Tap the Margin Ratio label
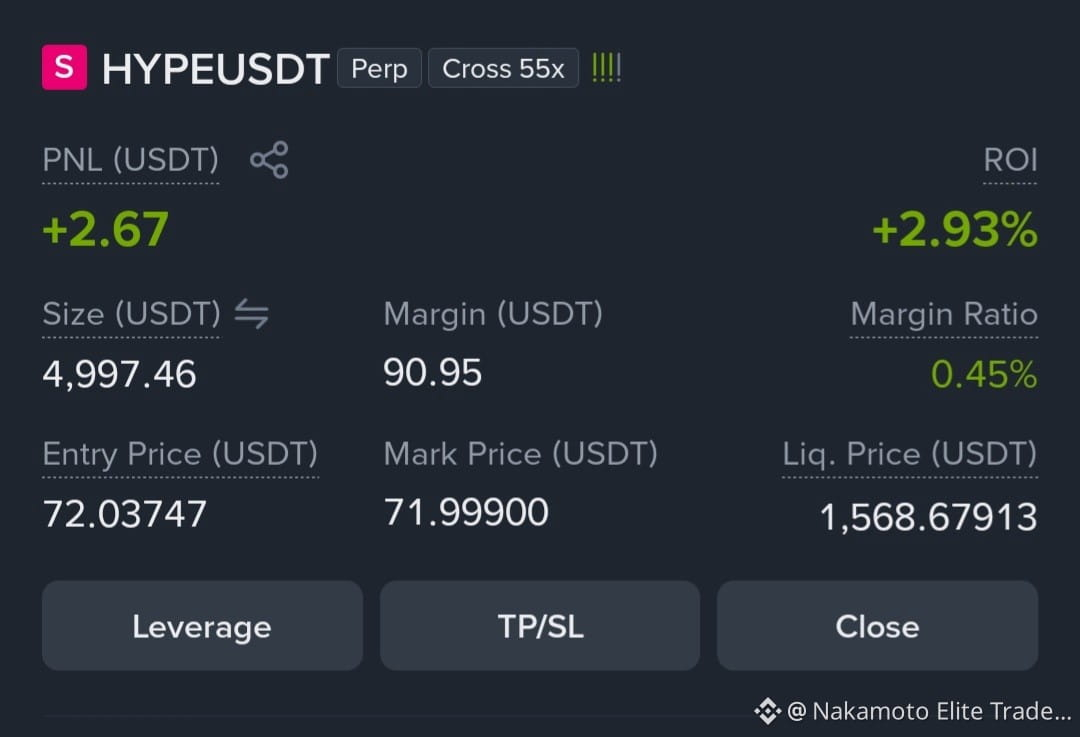Viewport: 1080px width, 737px height. 944,314
